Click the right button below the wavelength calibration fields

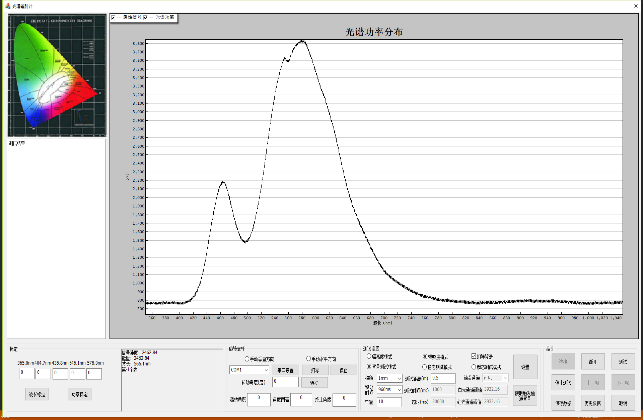(x=80, y=395)
